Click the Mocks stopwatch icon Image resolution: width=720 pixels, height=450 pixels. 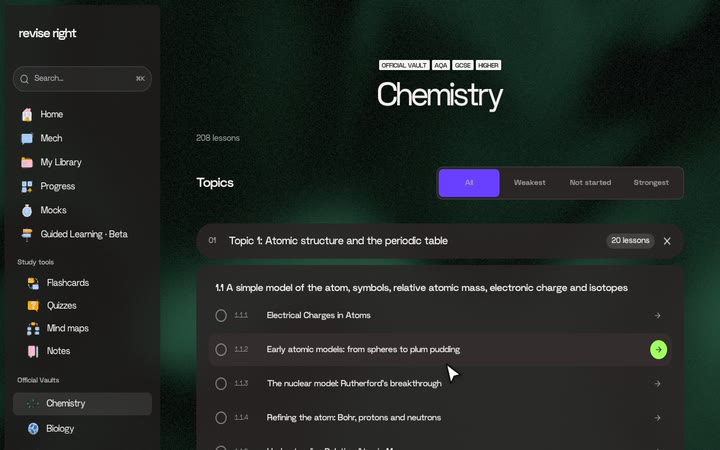pyautogui.click(x=27, y=210)
